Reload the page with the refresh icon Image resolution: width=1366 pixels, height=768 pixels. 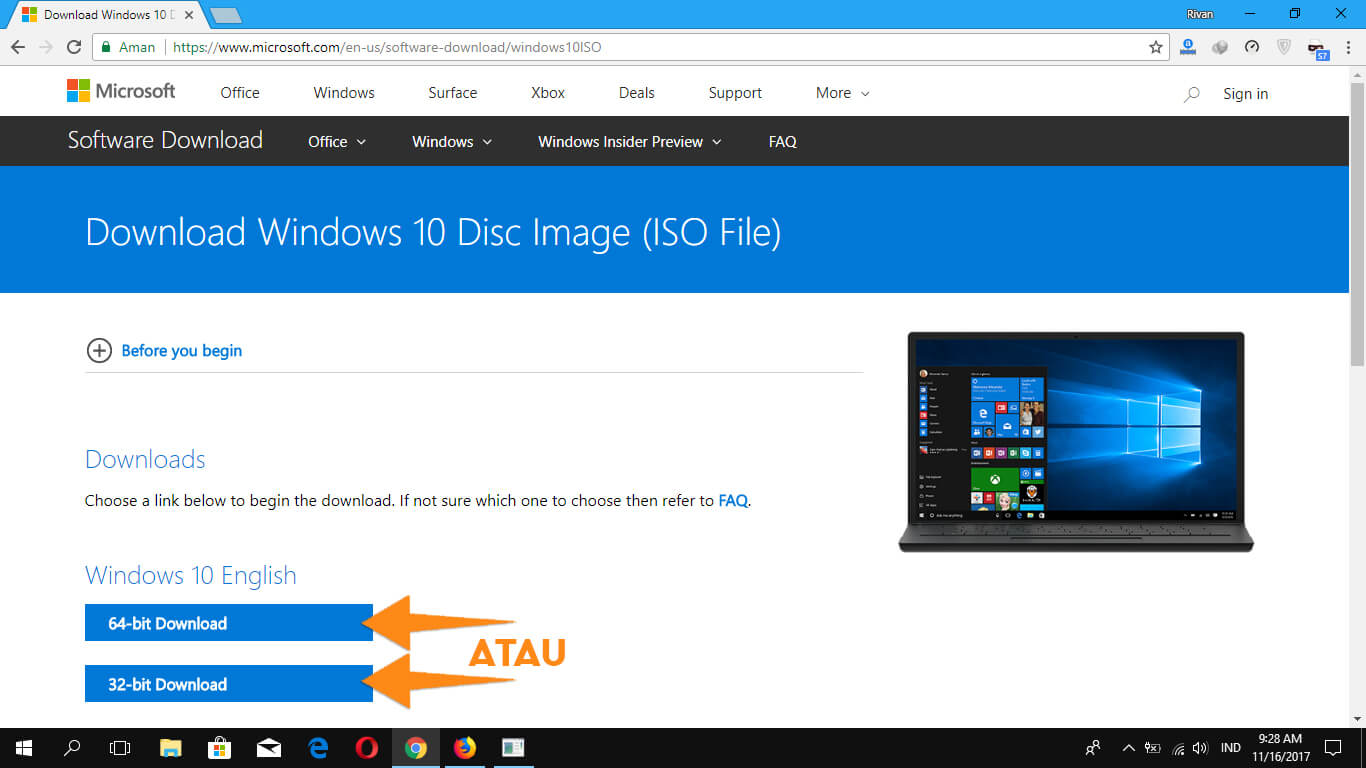coord(74,47)
